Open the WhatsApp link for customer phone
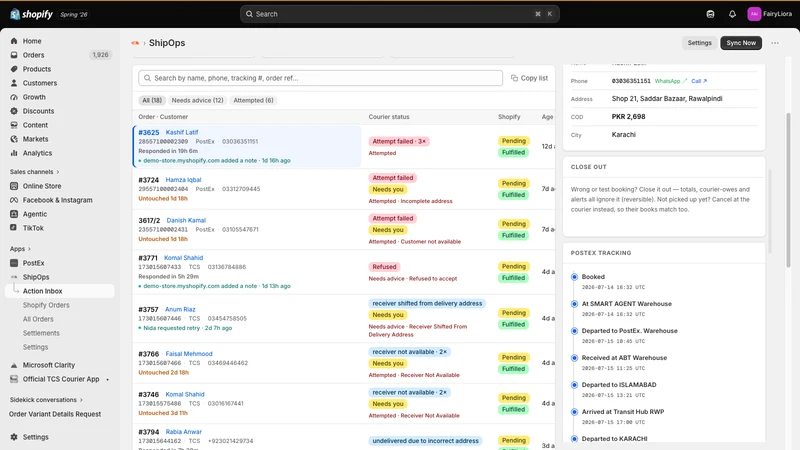This screenshot has height=450, width=800. 670,81
